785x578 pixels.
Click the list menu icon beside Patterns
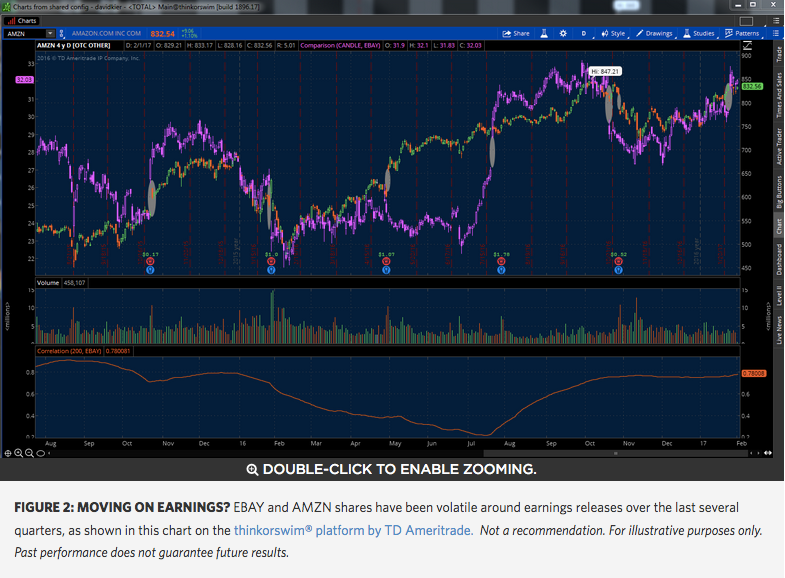tap(775, 34)
